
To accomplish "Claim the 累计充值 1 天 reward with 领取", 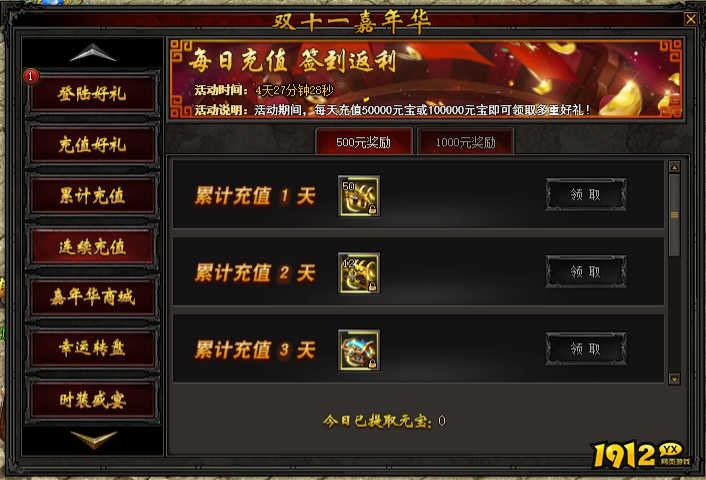I will coord(586,195).
